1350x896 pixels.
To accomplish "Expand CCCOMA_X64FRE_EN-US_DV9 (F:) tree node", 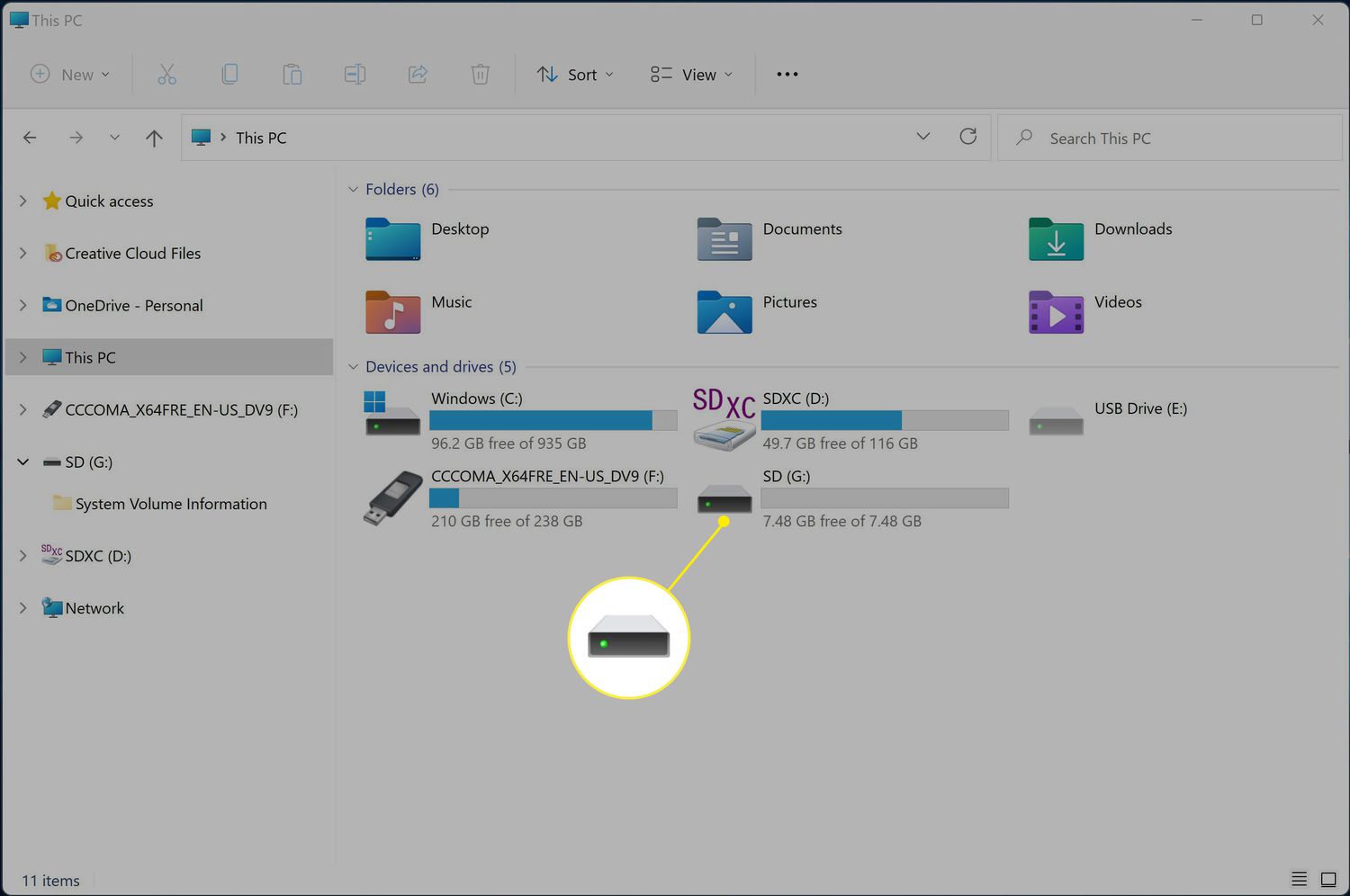I will click(x=22, y=409).
